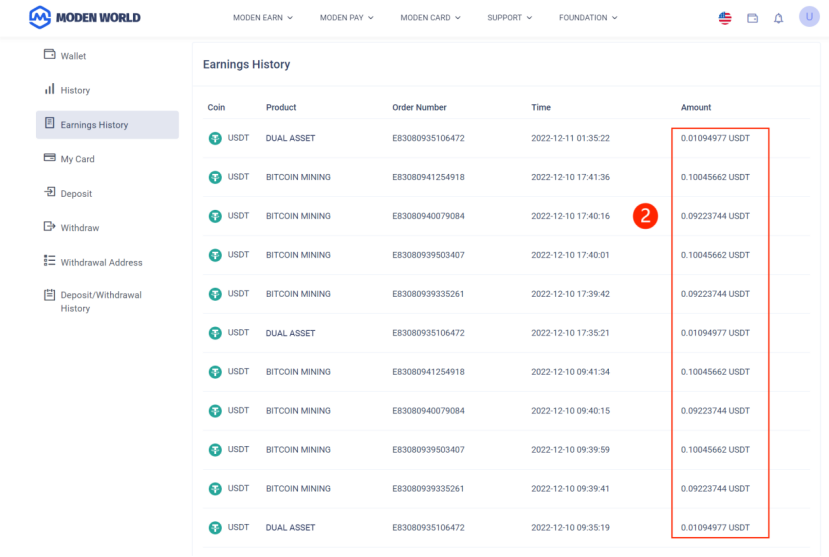Screen dimensions: 829x557
Task: Open My Card page
Action: [107, 159]
